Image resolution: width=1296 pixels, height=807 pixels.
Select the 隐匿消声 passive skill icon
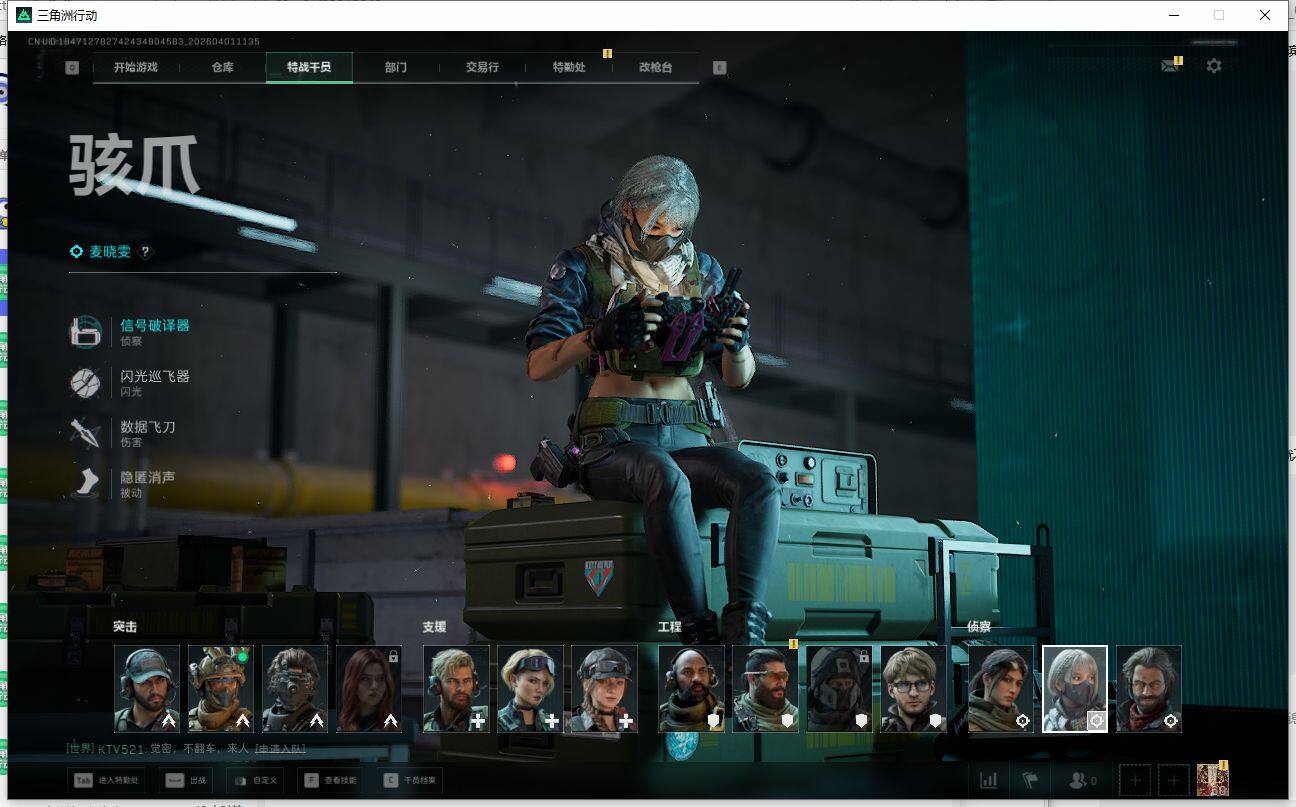pyautogui.click(x=85, y=483)
